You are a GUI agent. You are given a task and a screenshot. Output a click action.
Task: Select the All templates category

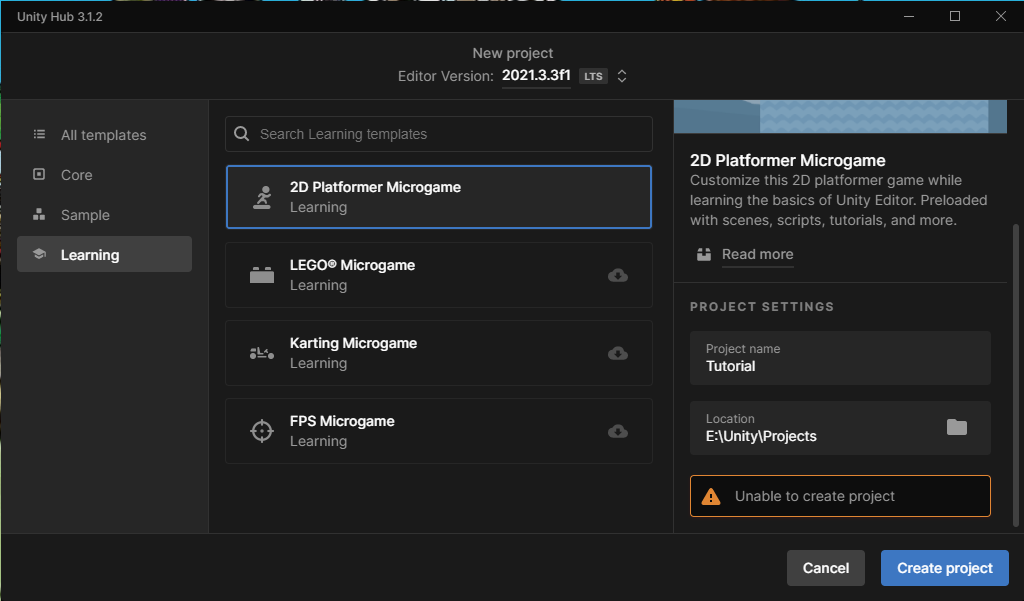[103, 135]
